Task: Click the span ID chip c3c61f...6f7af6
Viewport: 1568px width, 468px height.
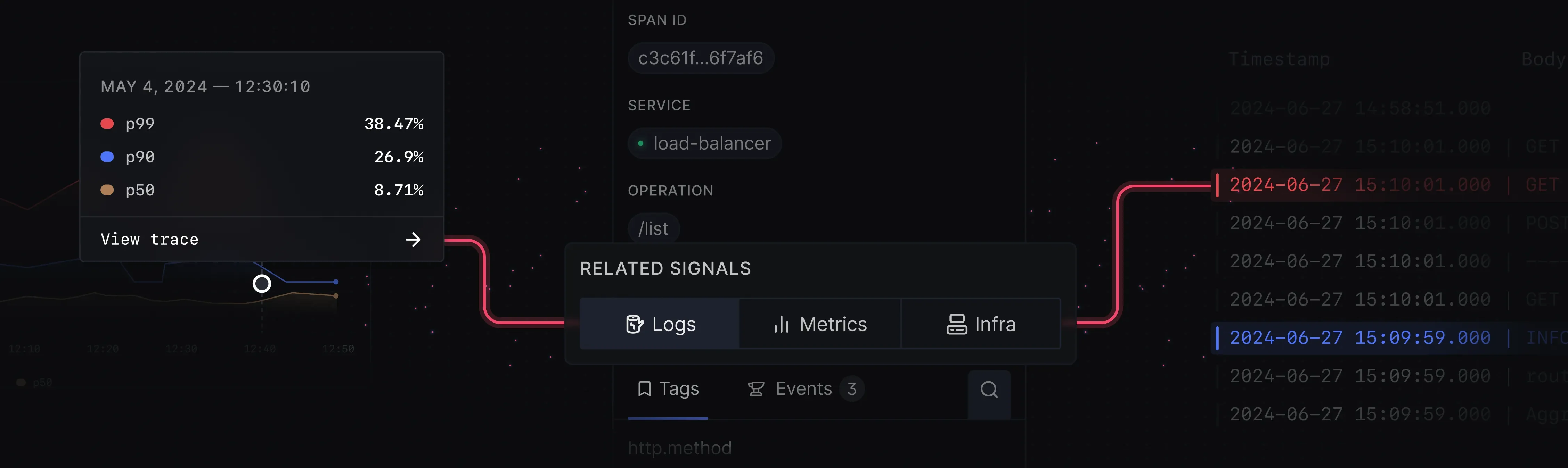Action: click(700, 58)
